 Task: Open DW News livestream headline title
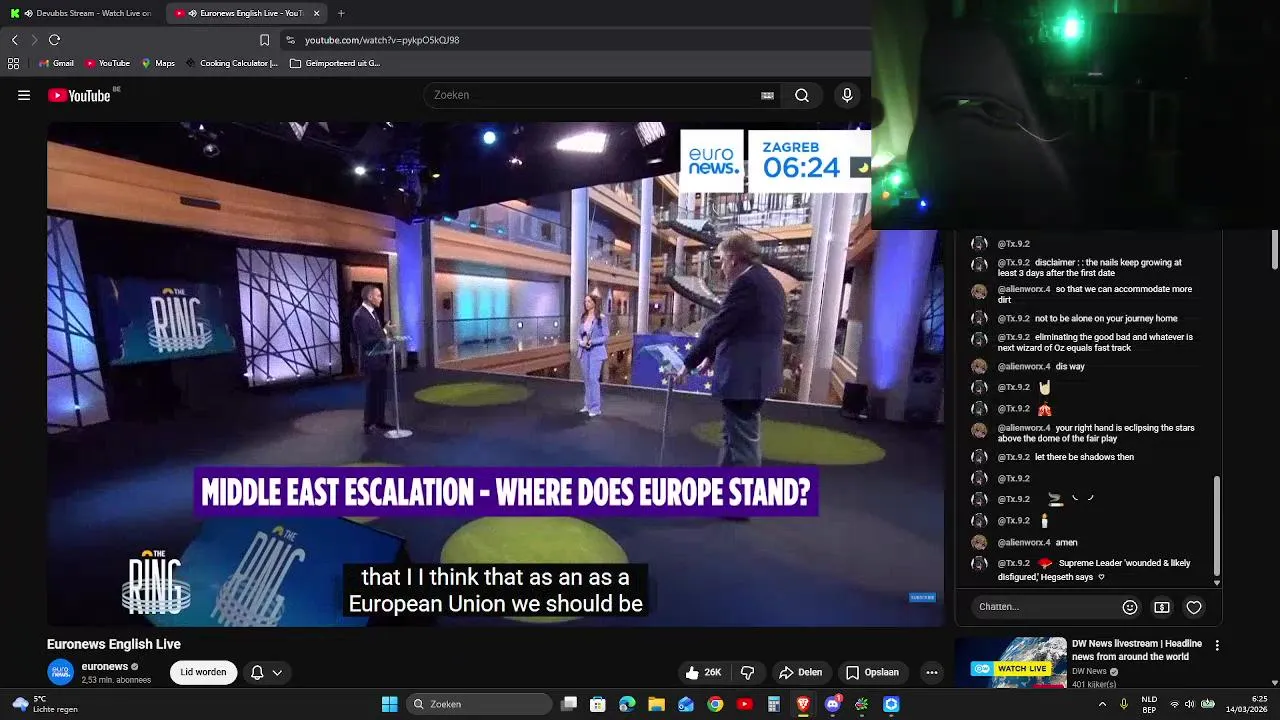click(1137, 650)
